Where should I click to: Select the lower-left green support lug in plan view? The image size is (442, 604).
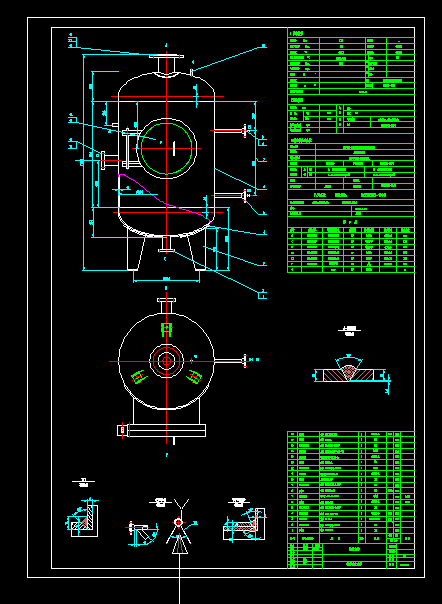point(138,377)
